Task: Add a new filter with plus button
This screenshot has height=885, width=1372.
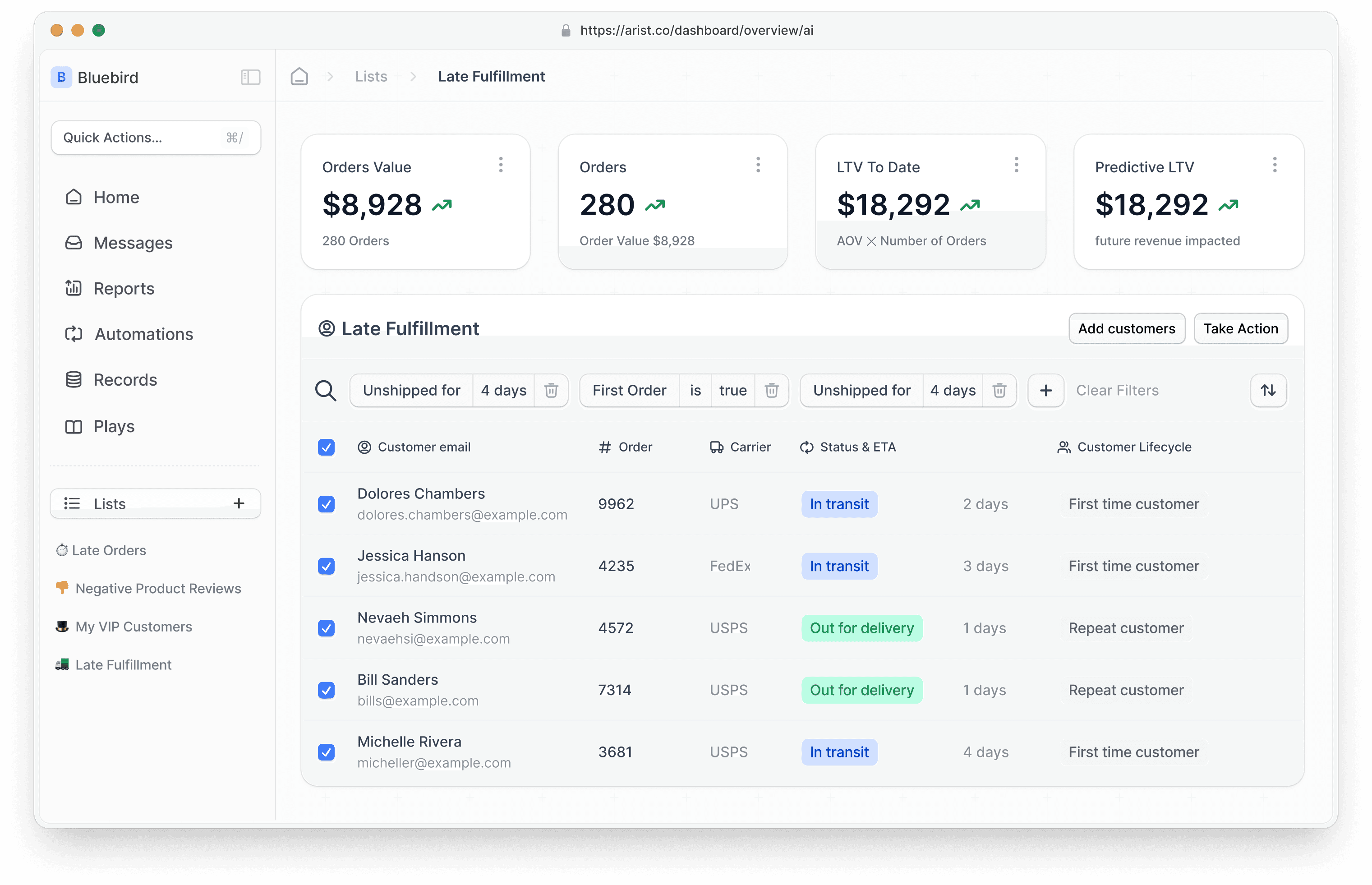Action: (1045, 391)
